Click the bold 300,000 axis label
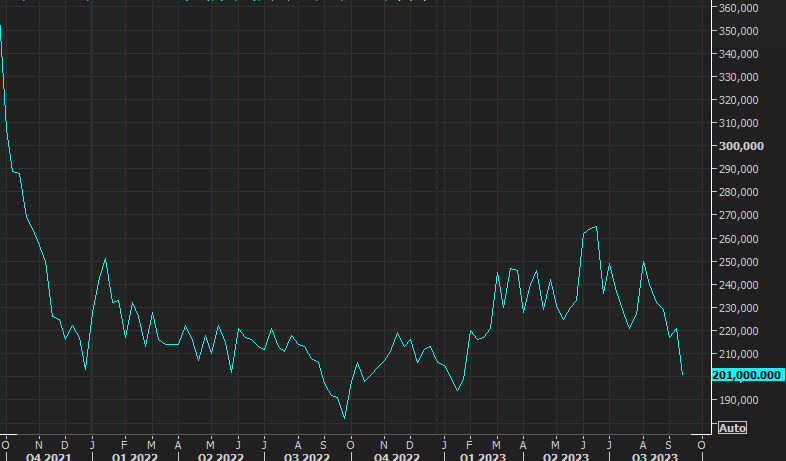Image resolution: width=786 pixels, height=461 pixels. point(741,146)
